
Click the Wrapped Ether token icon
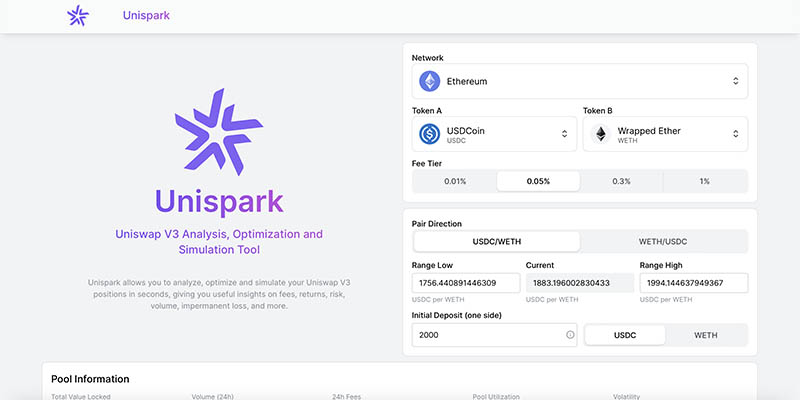(601, 134)
